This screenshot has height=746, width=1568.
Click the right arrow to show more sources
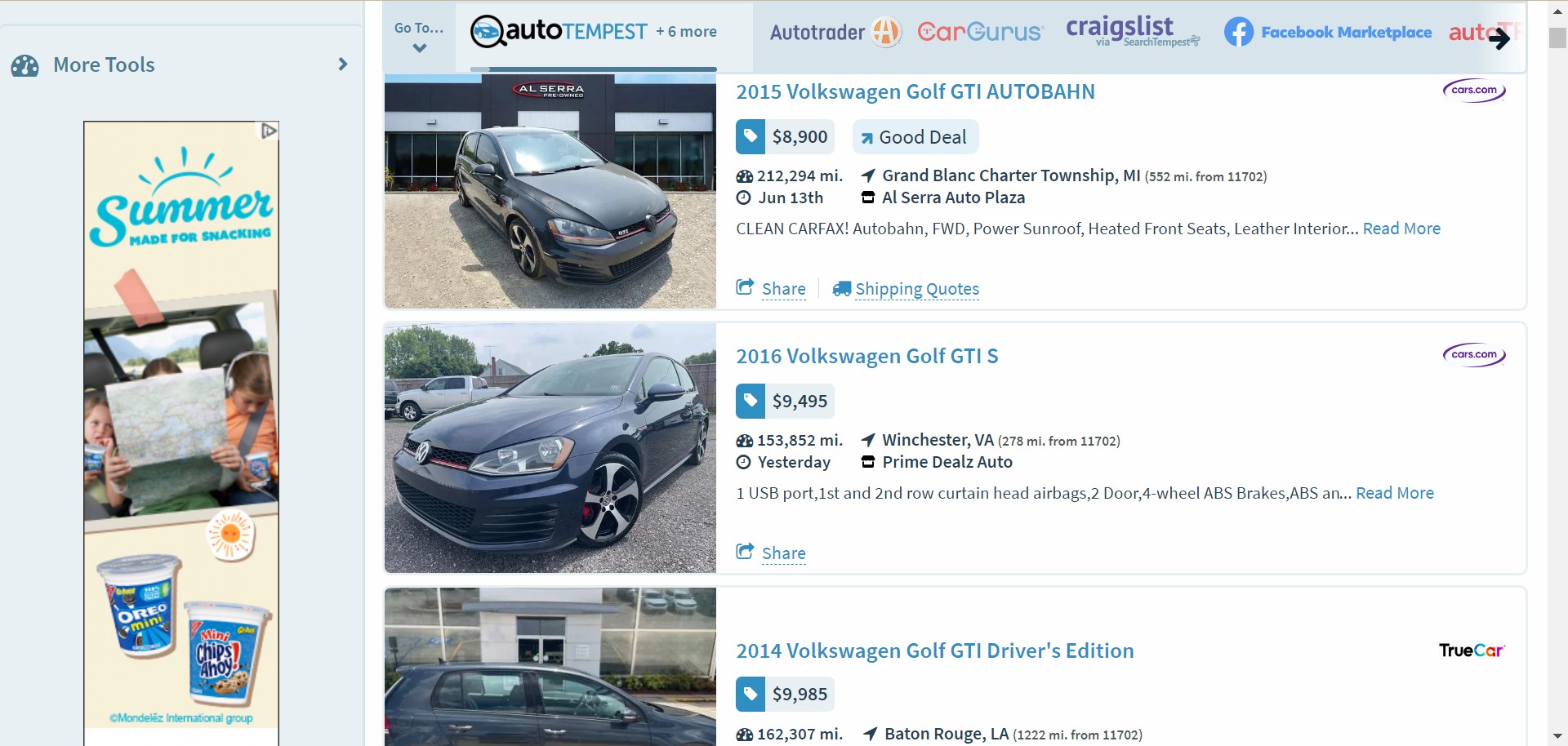[1499, 37]
